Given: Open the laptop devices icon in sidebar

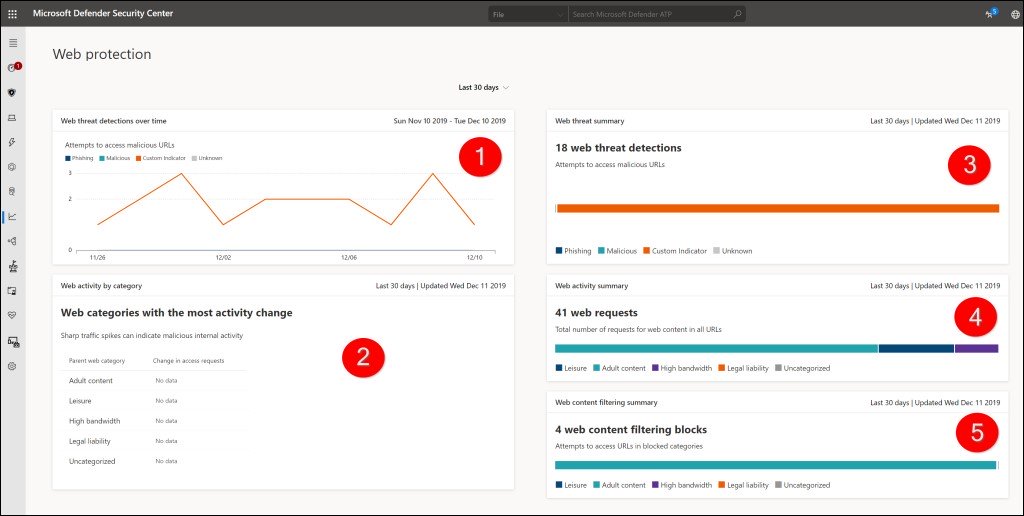Looking at the screenshot, I should (x=13, y=117).
